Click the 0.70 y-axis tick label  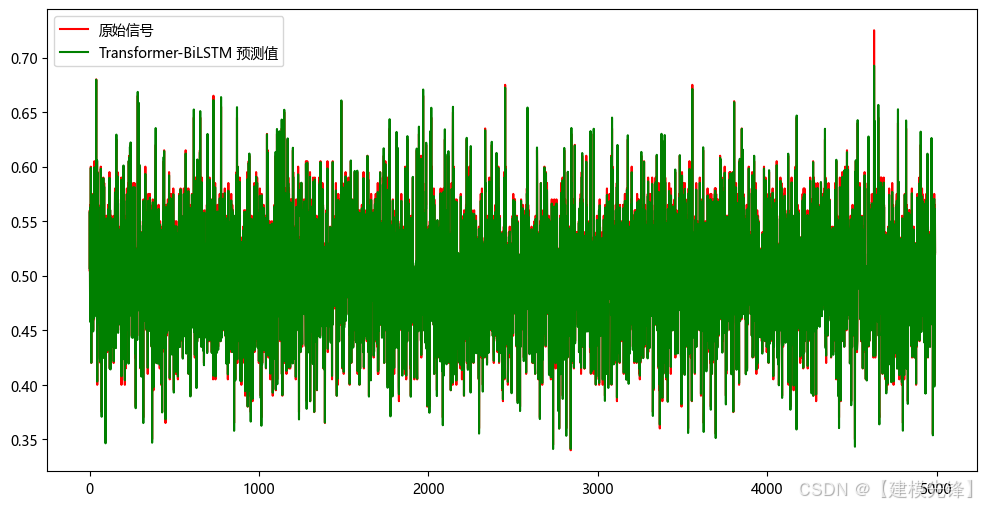25,59
